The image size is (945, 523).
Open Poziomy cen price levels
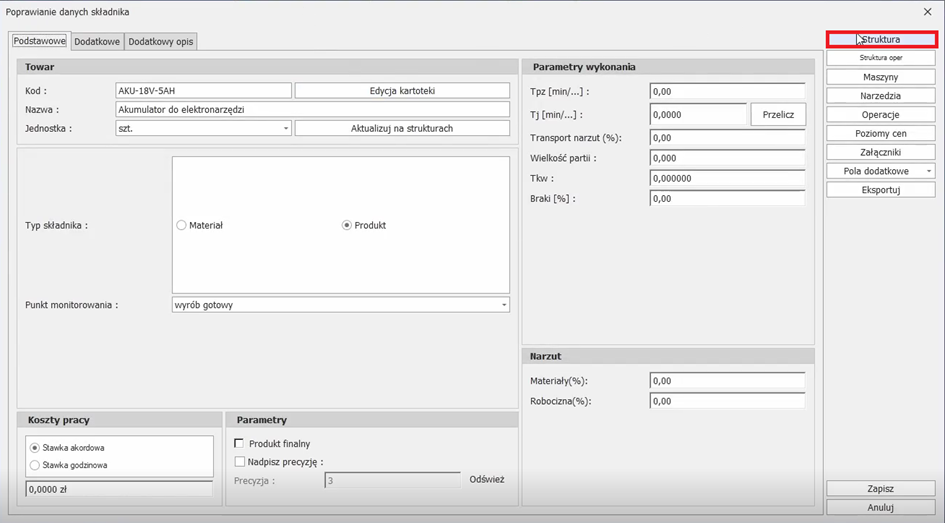(x=881, y=133)
